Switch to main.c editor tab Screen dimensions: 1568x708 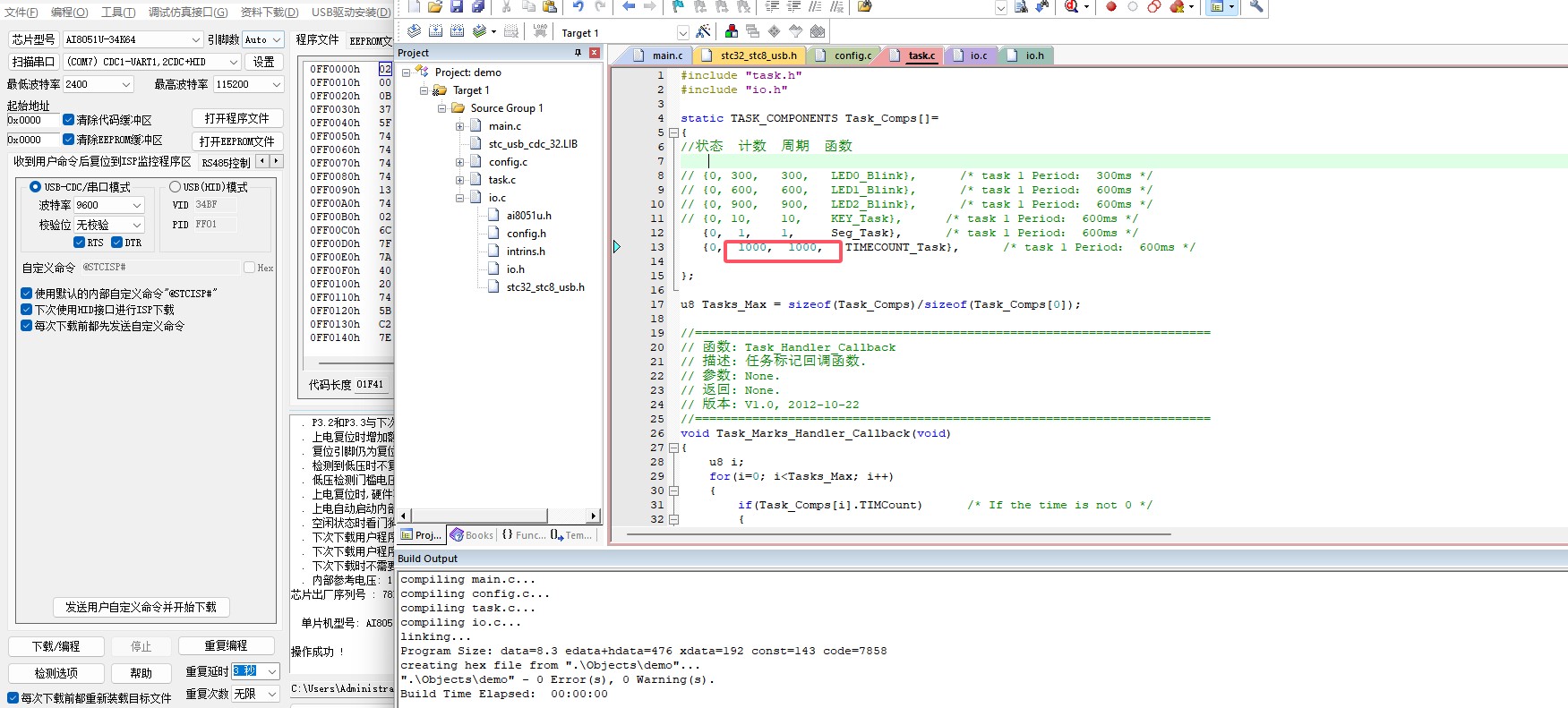(x=658, y=55)
